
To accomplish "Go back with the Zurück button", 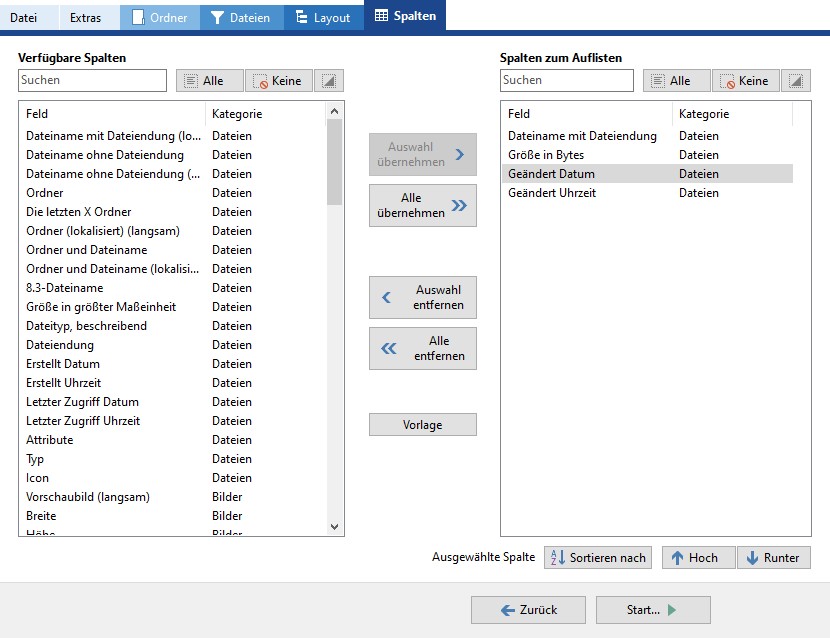I will (x=528, y=610).
